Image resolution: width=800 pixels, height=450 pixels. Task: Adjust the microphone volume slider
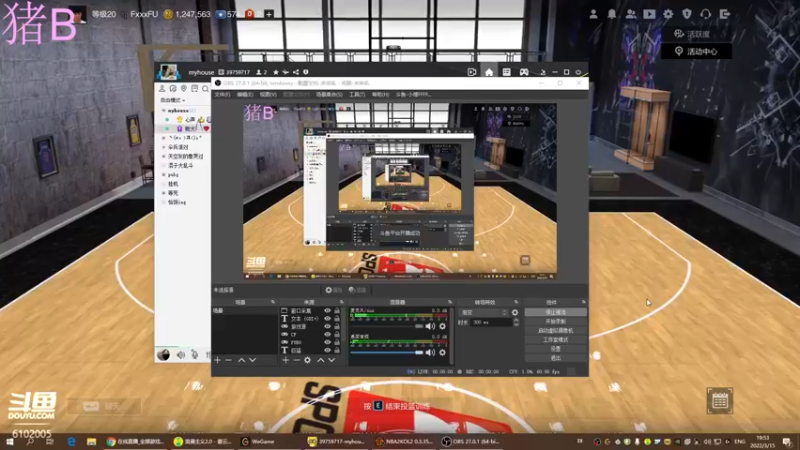coord(387,326)
